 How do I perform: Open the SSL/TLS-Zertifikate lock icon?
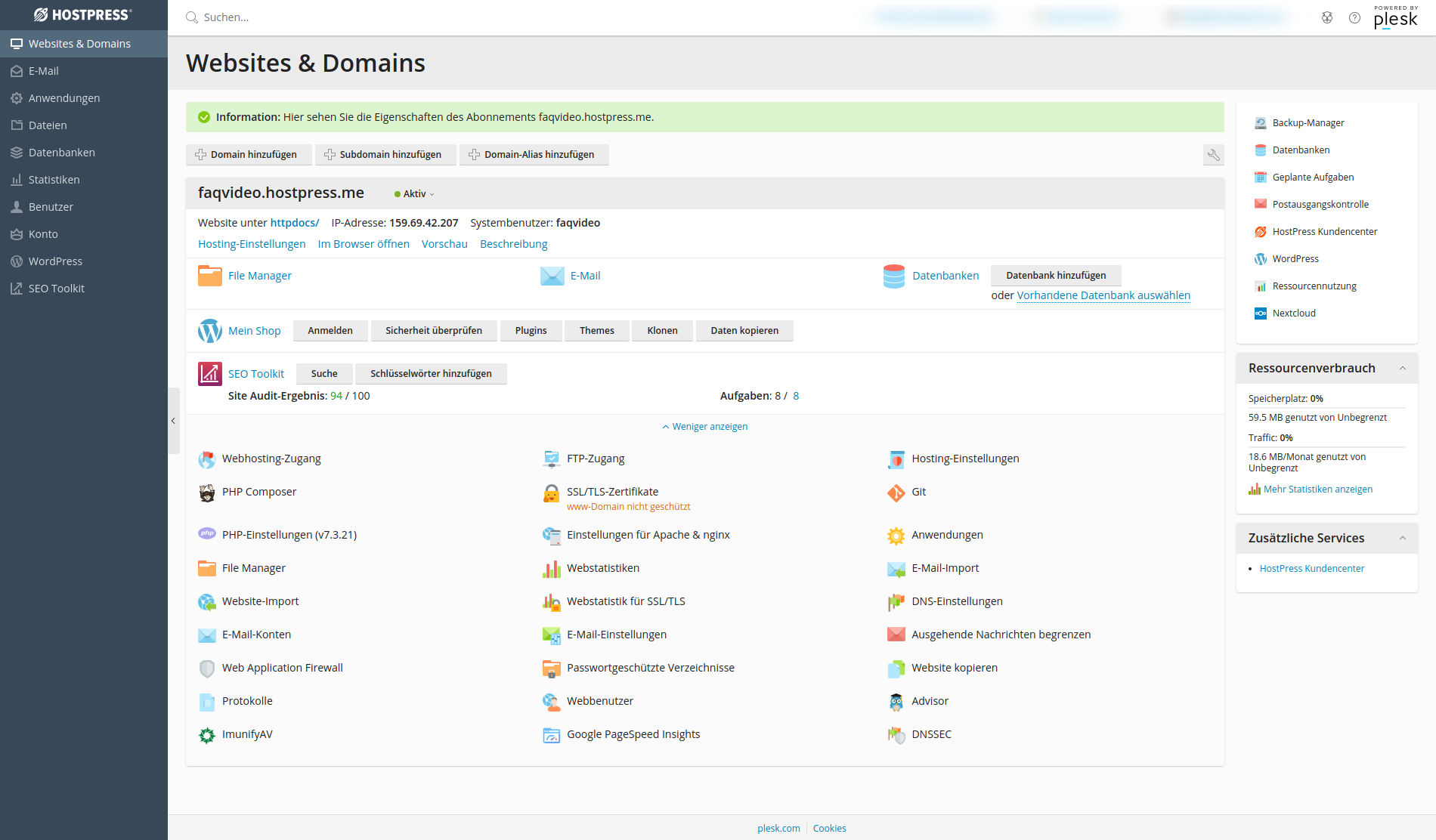(x=552, y=493)
